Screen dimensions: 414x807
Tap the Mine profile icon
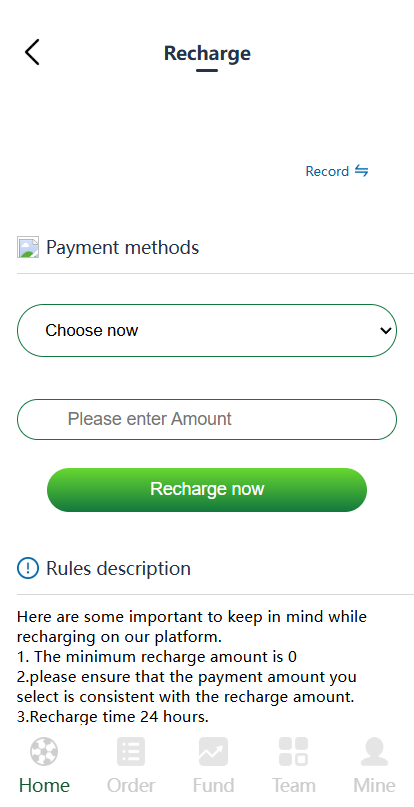pyautogui.click(x=374, y=751)
